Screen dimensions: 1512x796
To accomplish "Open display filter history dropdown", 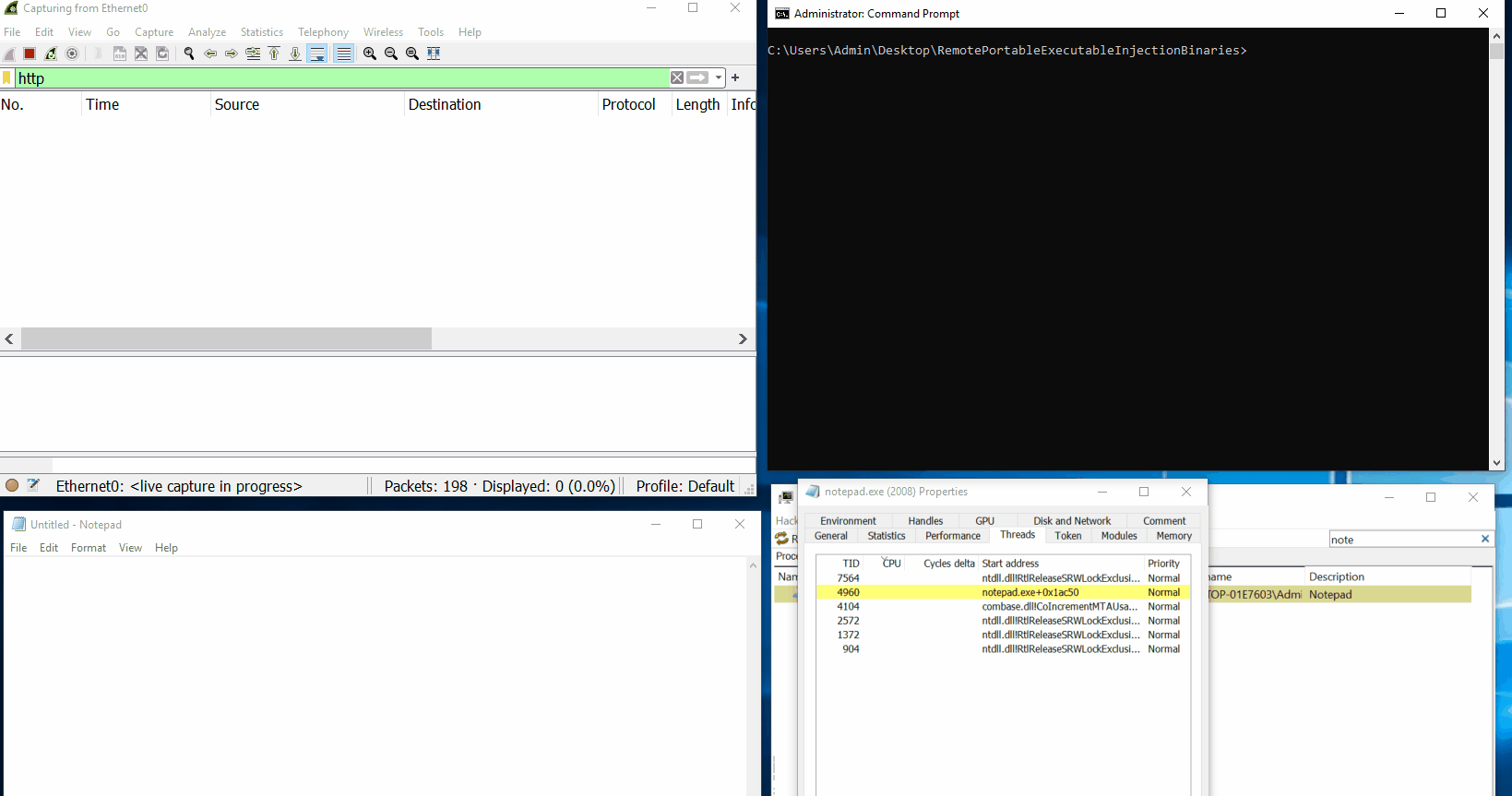I will (x=719, y=77).
